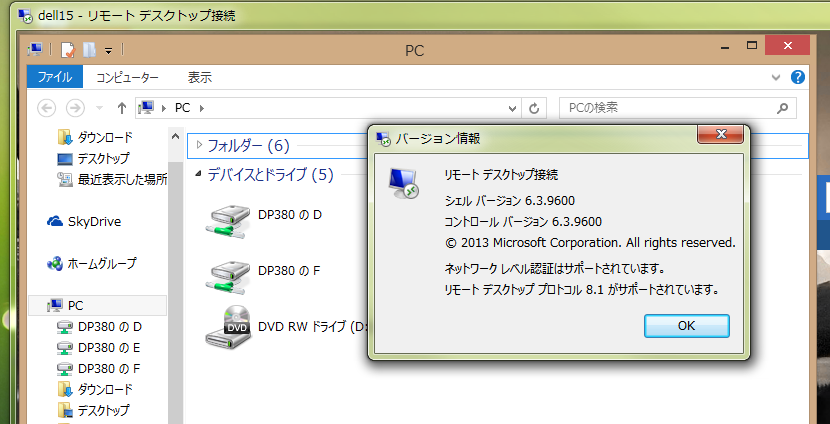The width and height of the screenshot is (830, 424).
Task: Go up one level with up arrow
Action: 122,108
